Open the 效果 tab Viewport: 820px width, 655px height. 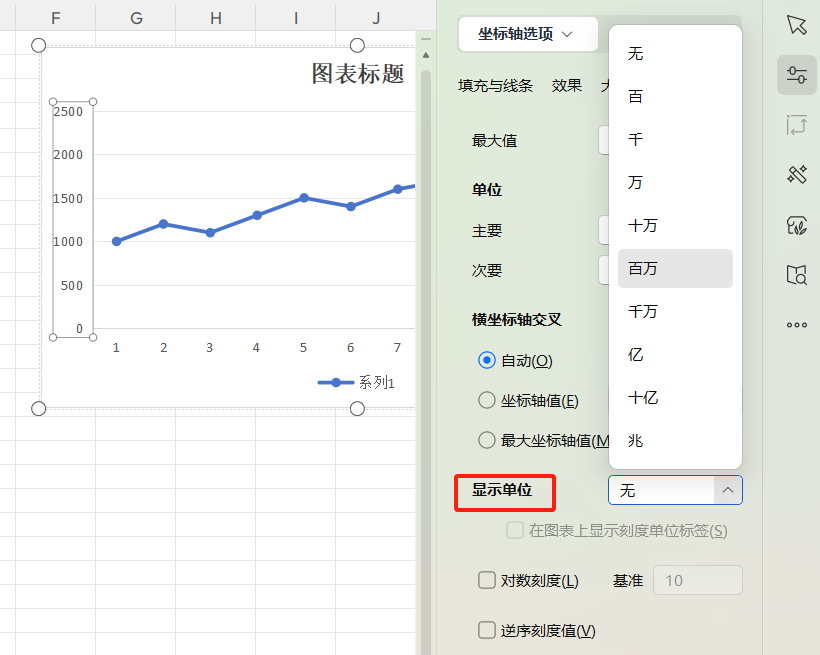point(566,85)
